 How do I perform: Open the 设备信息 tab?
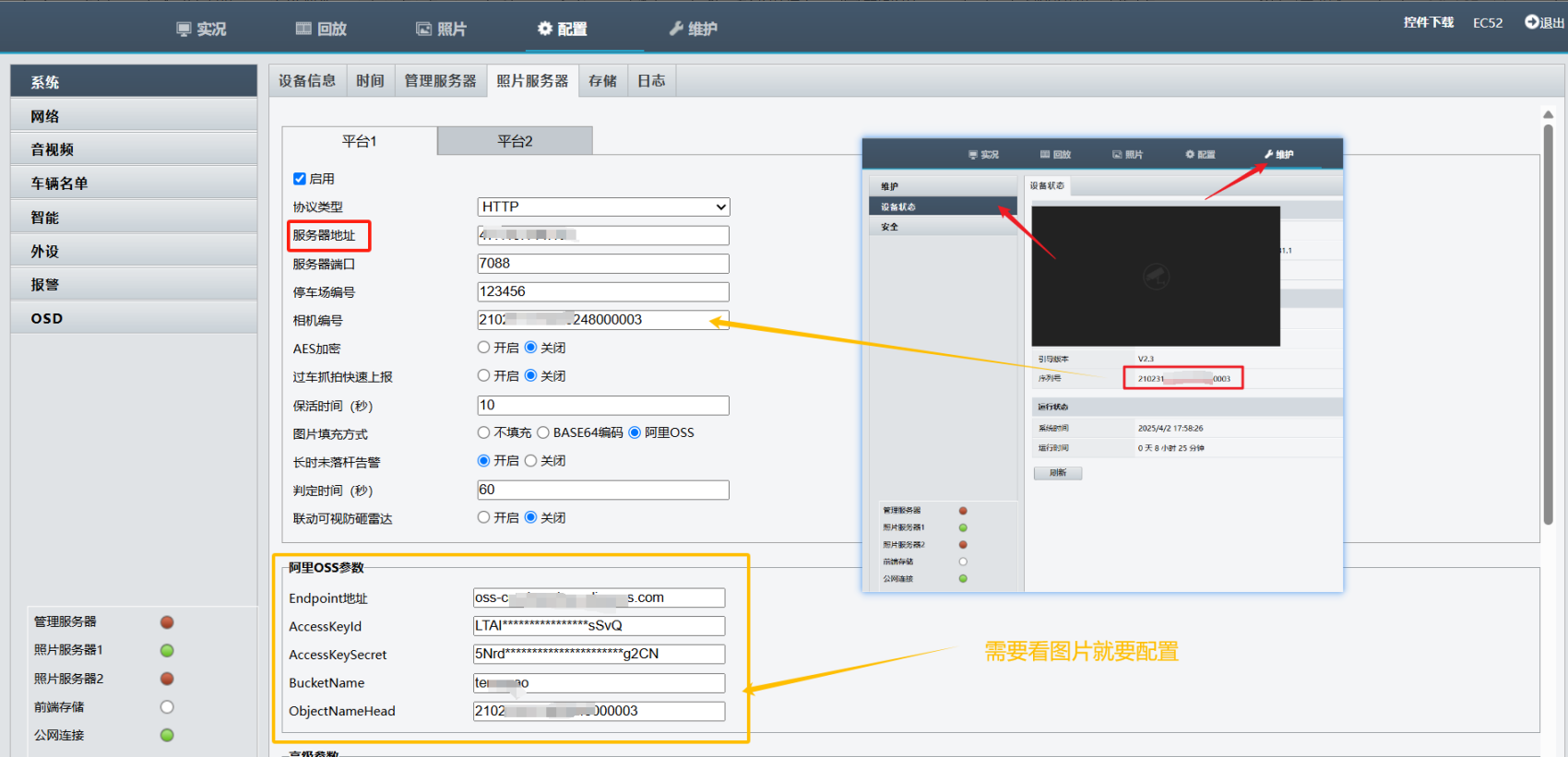pos(307,81)
